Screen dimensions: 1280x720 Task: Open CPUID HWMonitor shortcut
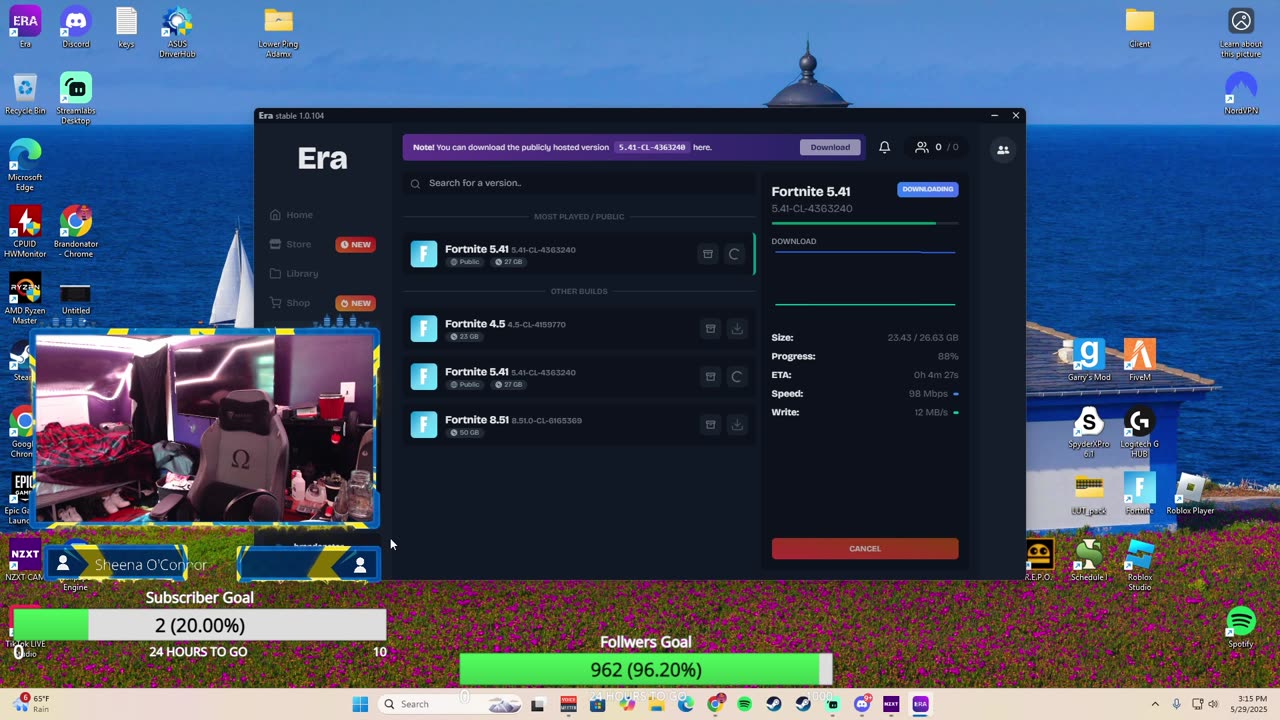tap(25, 232)
